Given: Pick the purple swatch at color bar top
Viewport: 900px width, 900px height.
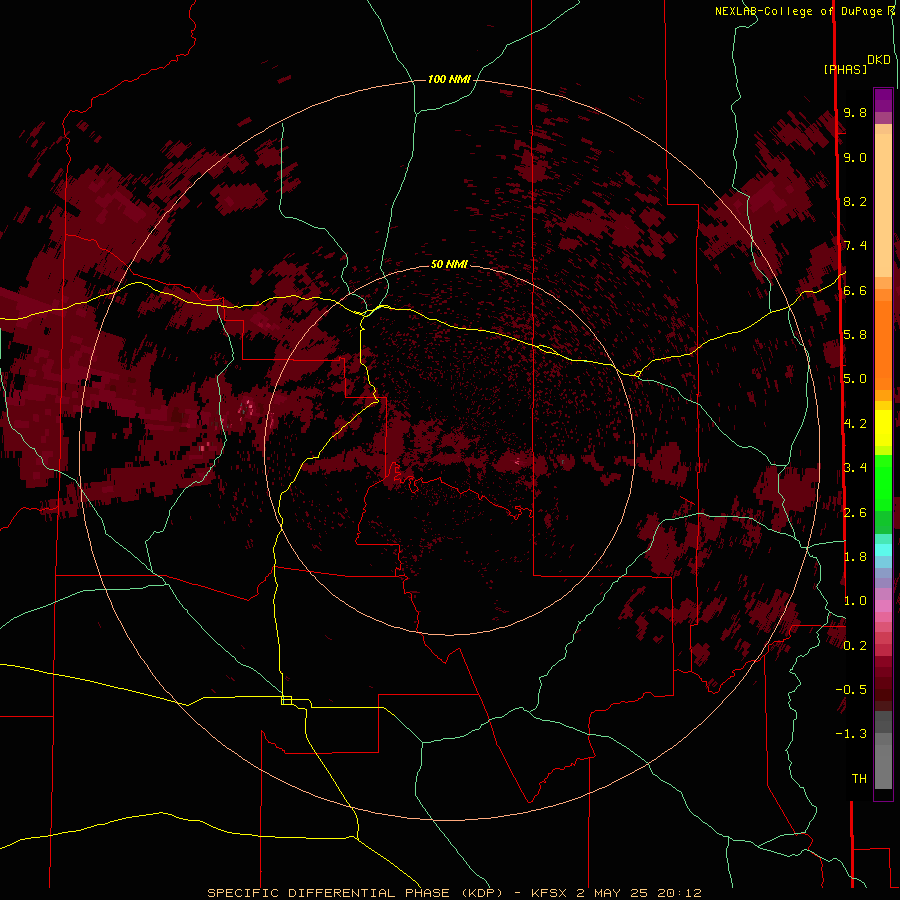Looking at the screenshot, I should 883,100.
